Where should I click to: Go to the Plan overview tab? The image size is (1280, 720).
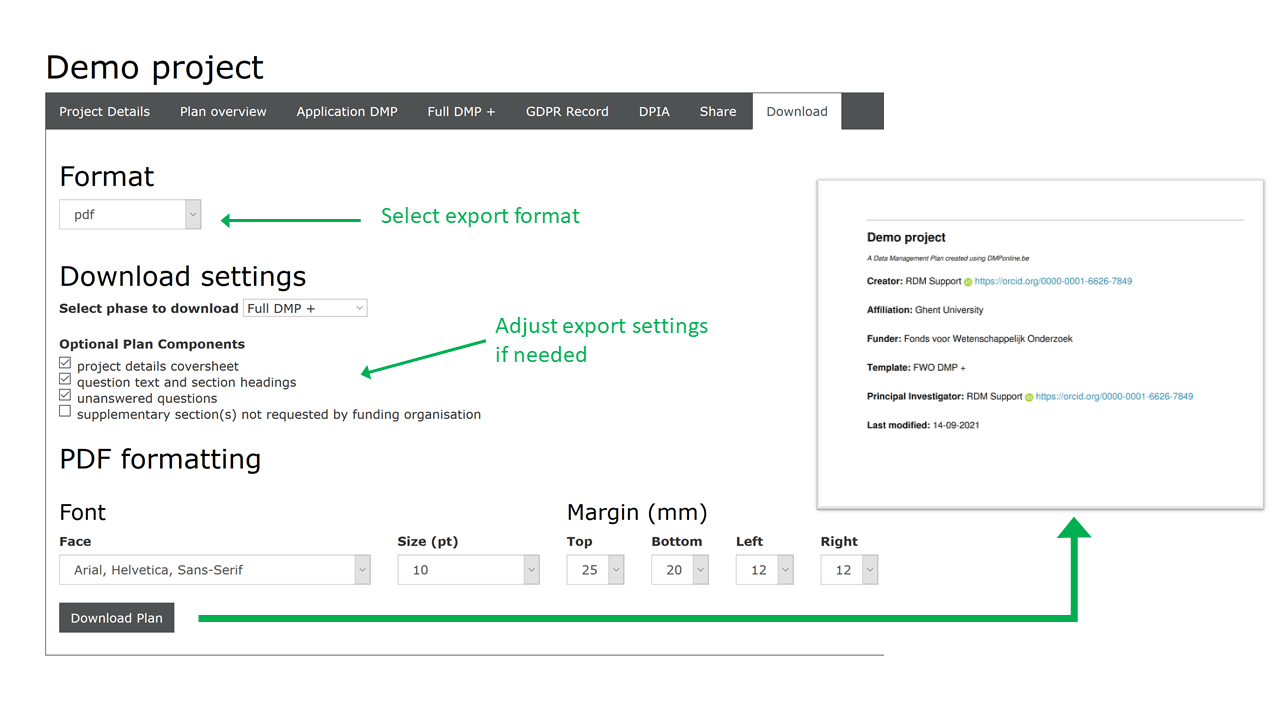tap(223, 112)
